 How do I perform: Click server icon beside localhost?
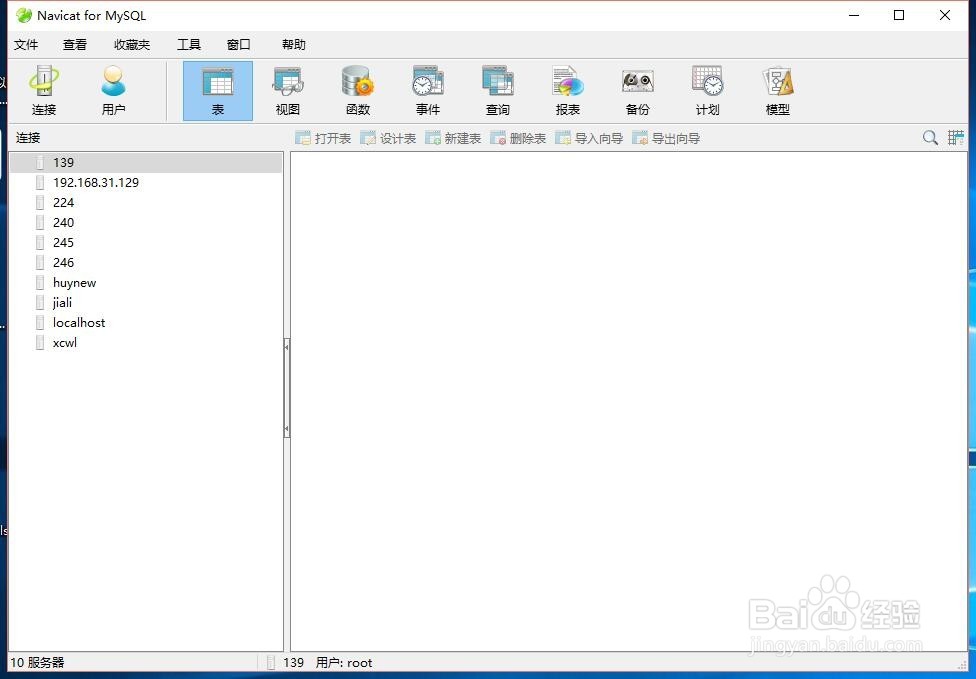(x=40, y=322)
